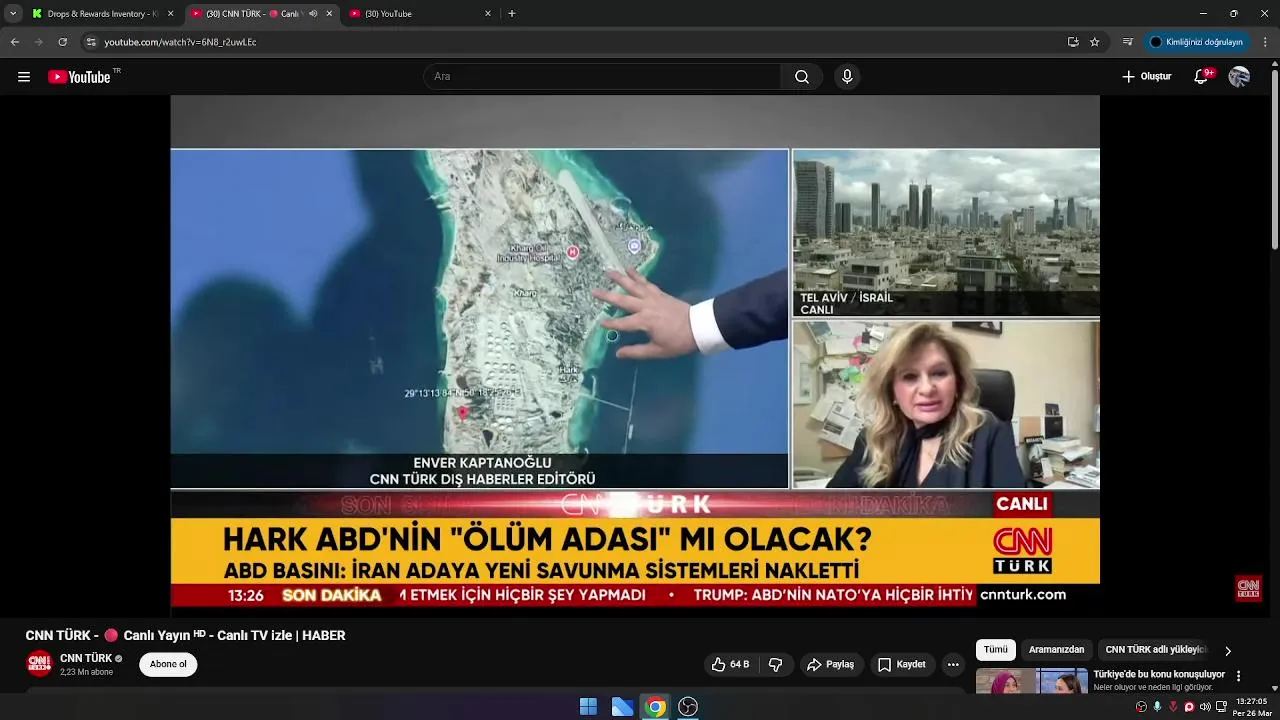Open the CNN TÜRK channel name link
The width and height of the screenshot is (1280, 720).
86,658
